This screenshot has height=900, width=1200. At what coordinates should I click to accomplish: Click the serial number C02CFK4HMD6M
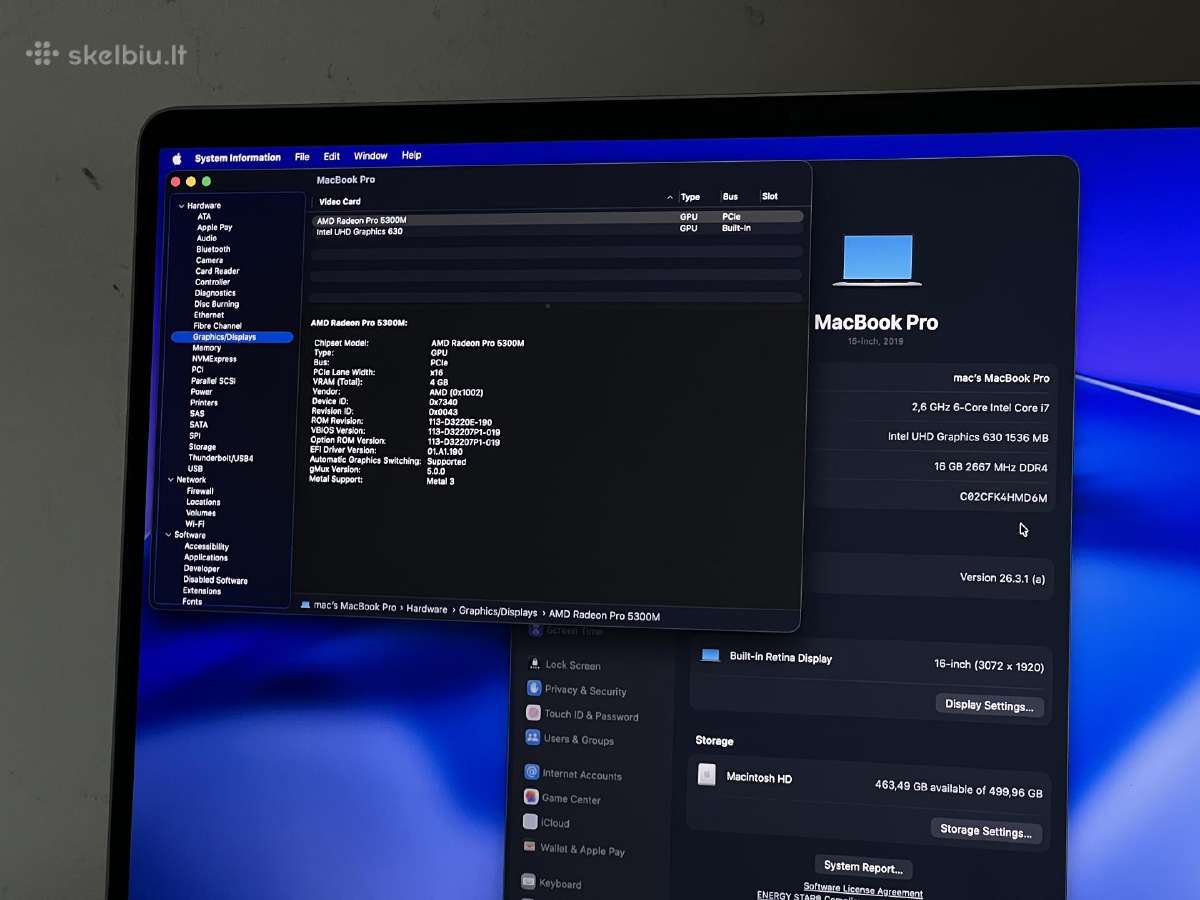(x=1003, y=497)
